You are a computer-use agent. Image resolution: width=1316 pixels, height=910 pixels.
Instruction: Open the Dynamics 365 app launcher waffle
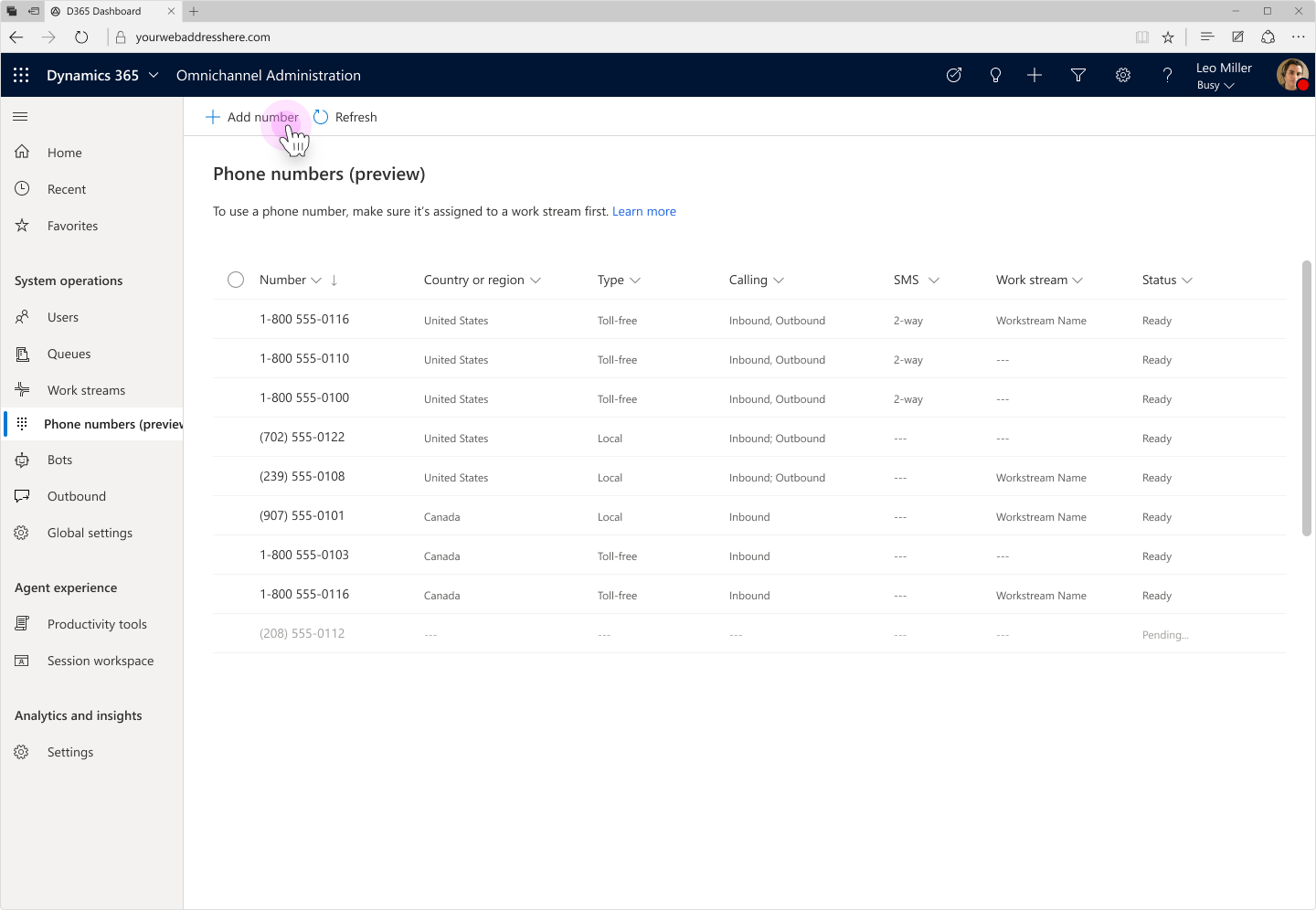(21, 75)
